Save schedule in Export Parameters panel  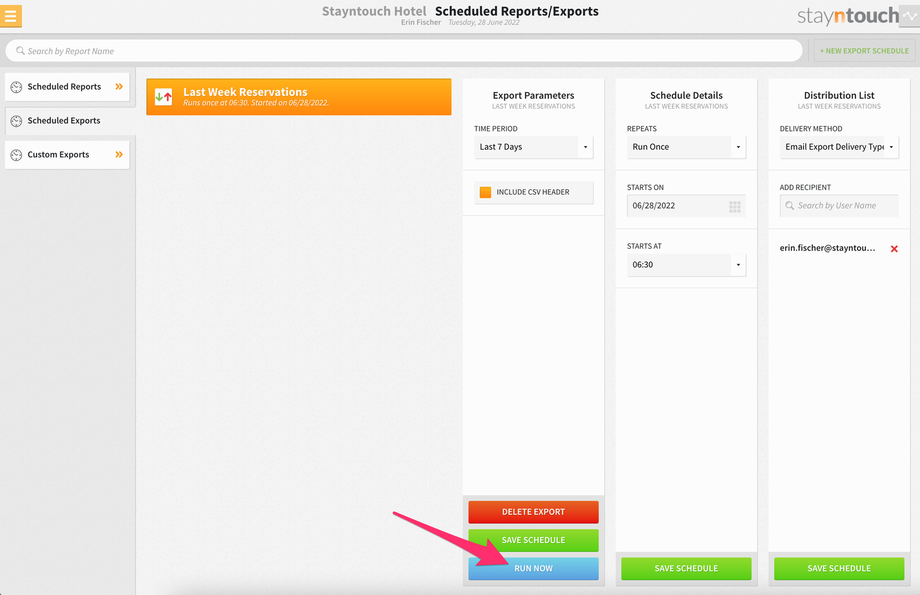533,540
